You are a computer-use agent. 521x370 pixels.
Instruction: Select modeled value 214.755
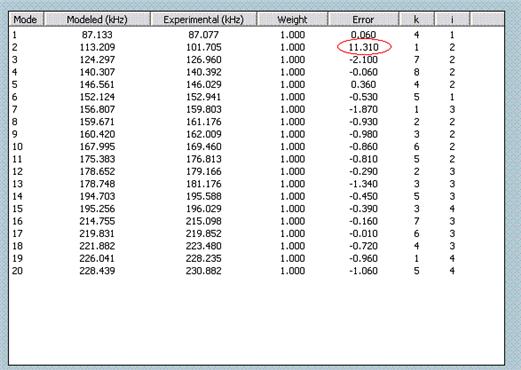click(97, 221)
